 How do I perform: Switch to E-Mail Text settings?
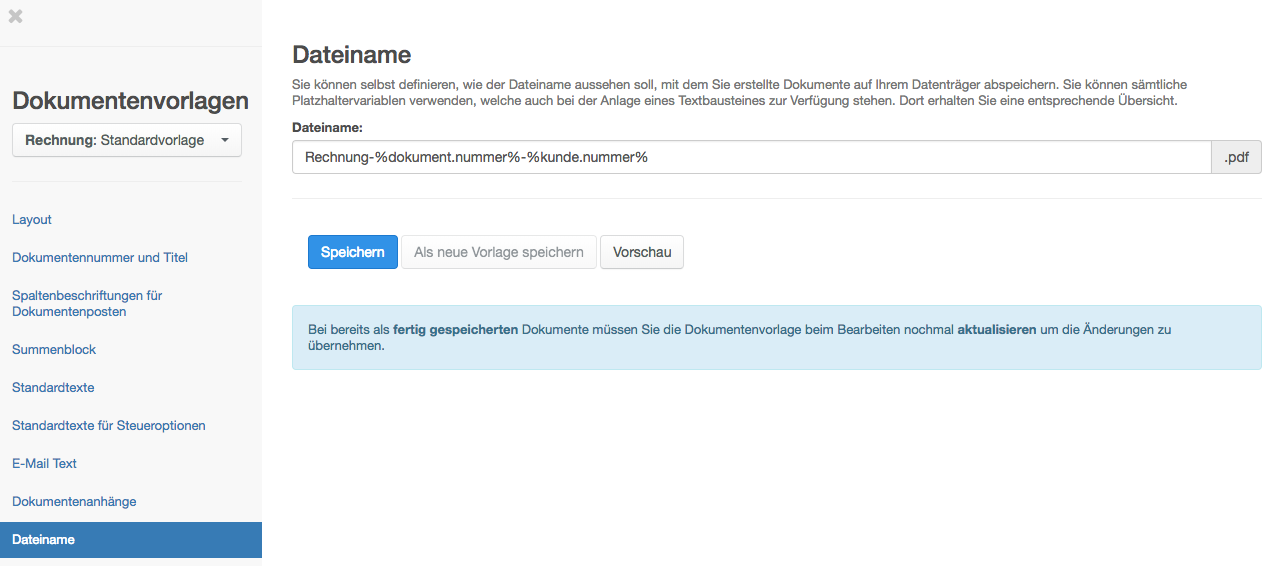click(44, 464)
